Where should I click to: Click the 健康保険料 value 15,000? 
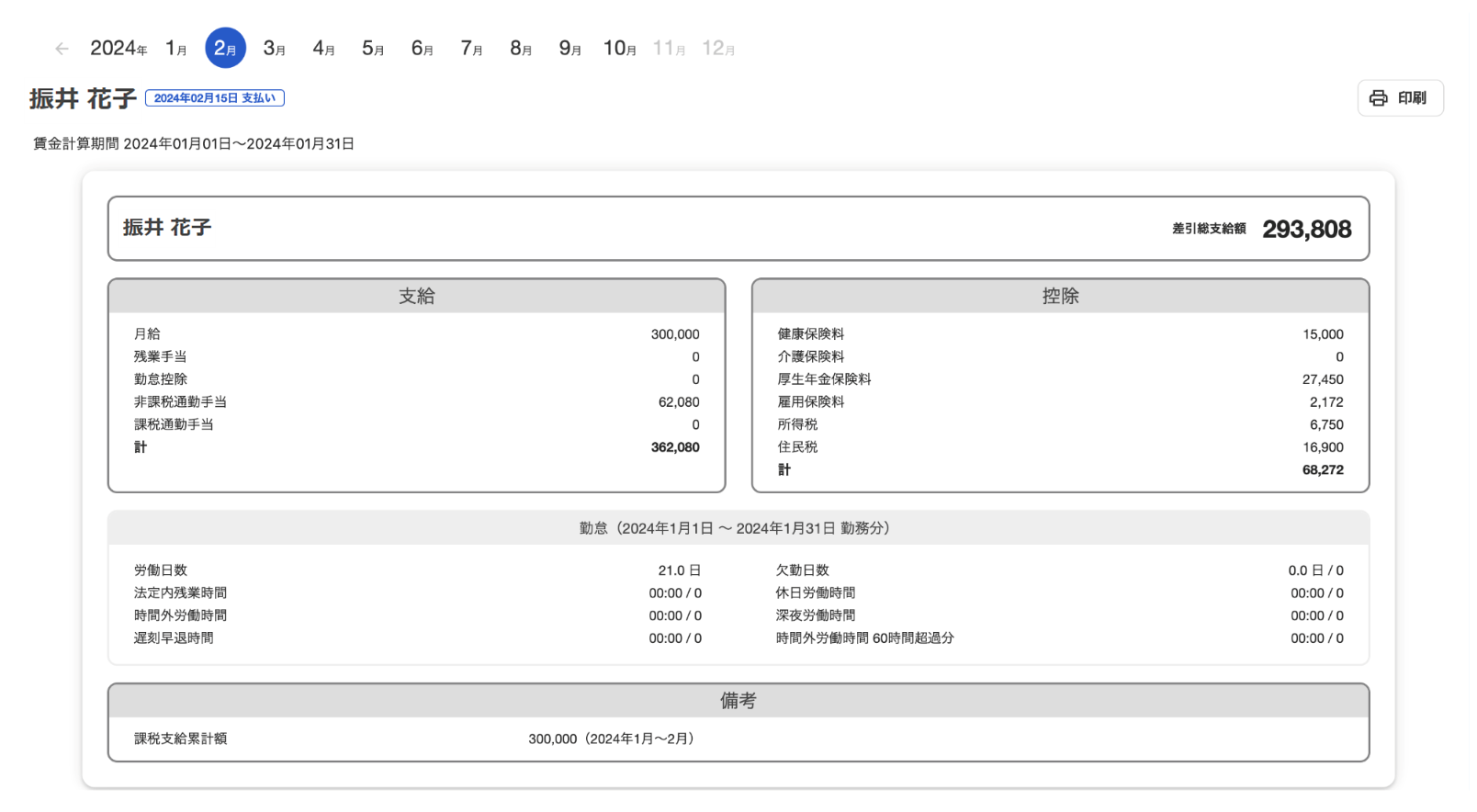(1323, 334)
